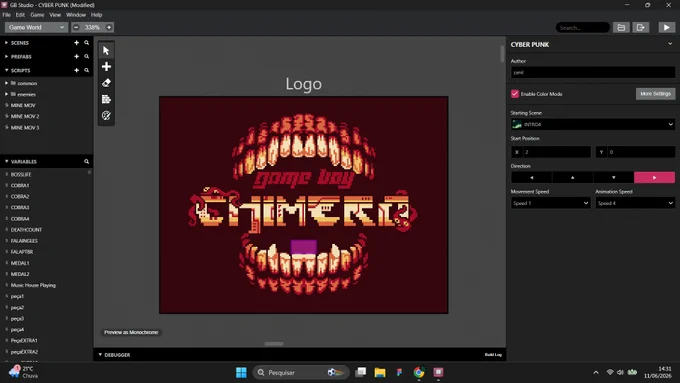Open Task View on taskbar

click(x=360, y=372)
